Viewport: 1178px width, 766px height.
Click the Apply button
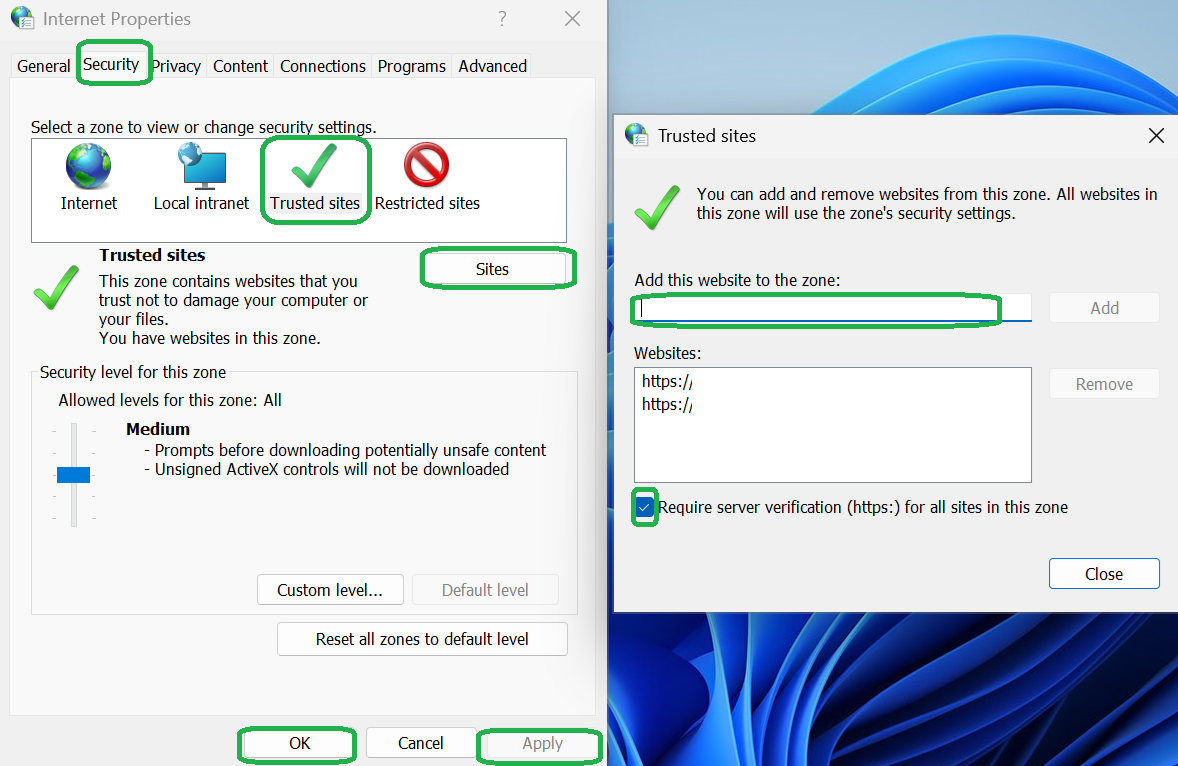[542, 743]
